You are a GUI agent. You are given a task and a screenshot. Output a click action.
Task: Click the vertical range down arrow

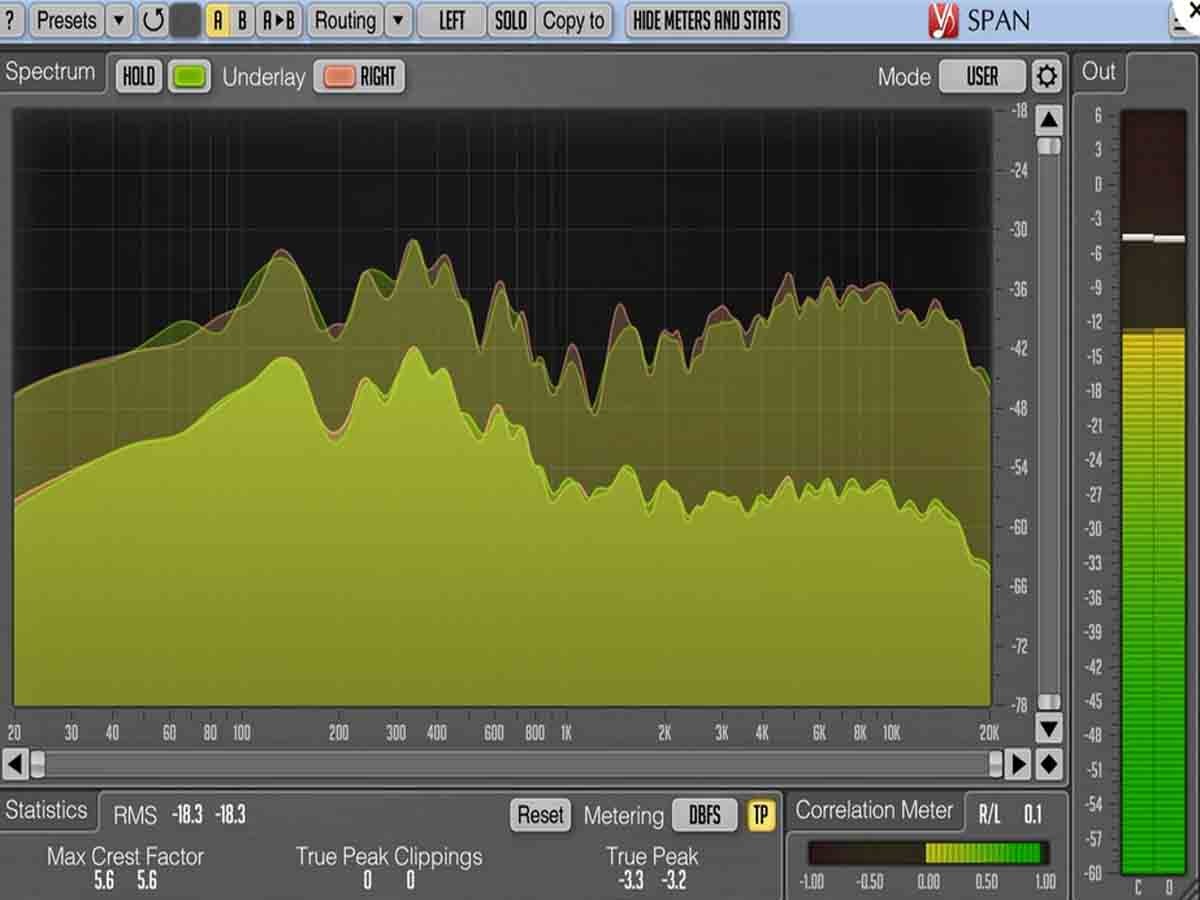tap(1048, 728)
